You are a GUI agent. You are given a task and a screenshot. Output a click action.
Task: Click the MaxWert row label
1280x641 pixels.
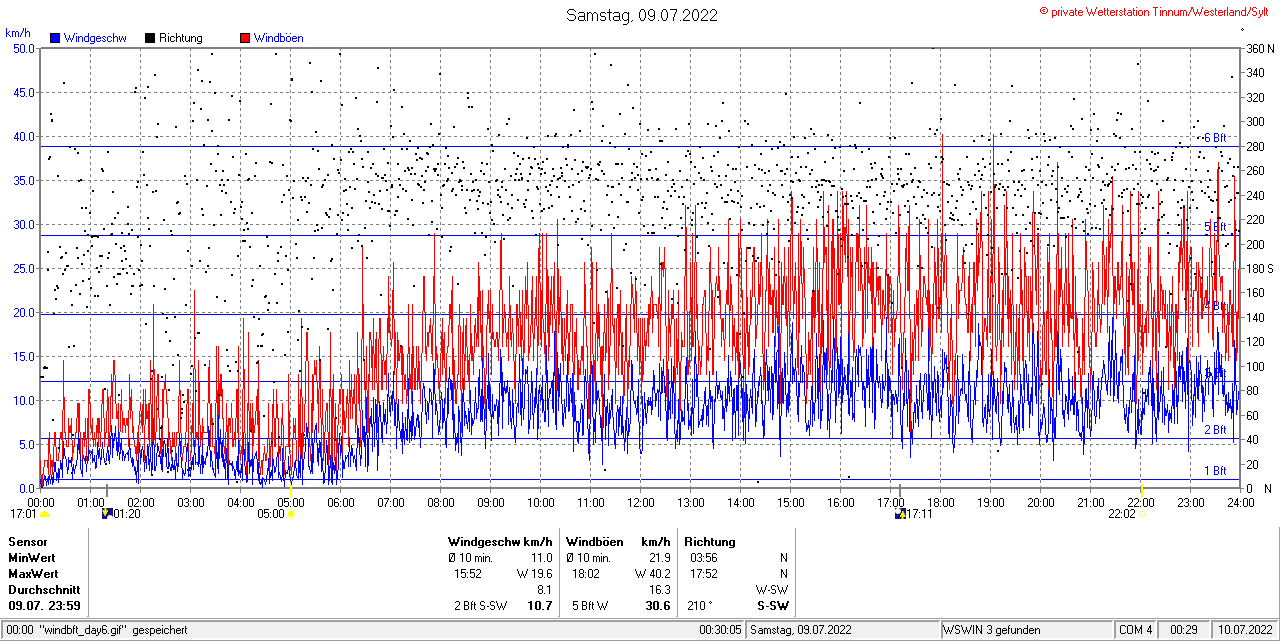coord(33,574)
